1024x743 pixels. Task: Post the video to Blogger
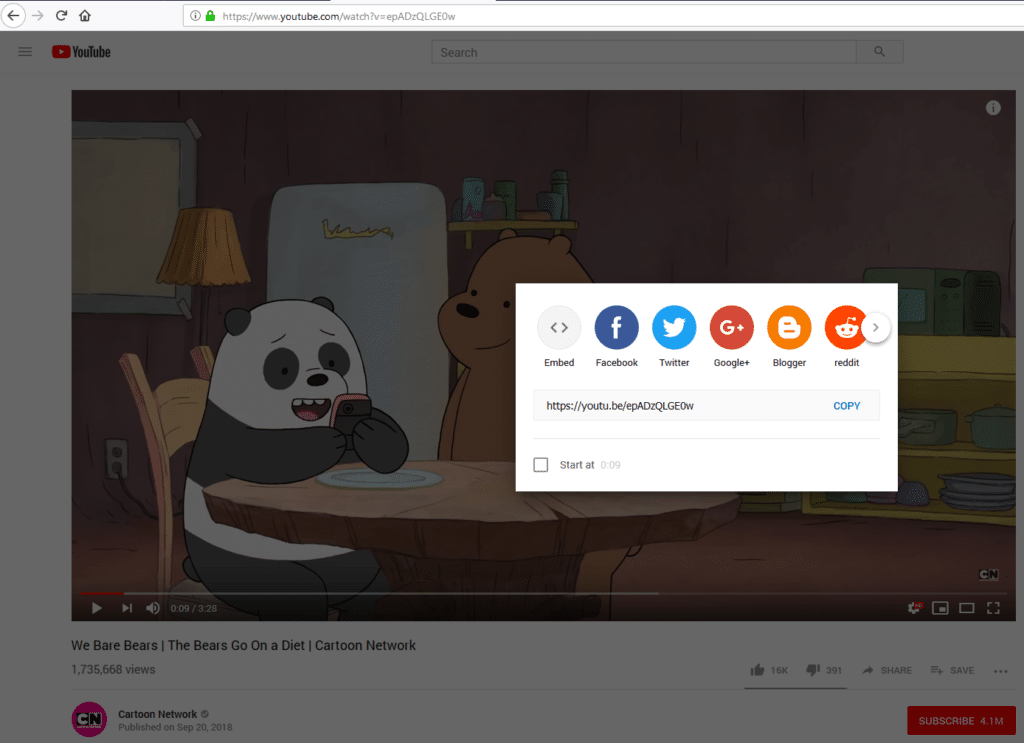[x=789, y=327]
